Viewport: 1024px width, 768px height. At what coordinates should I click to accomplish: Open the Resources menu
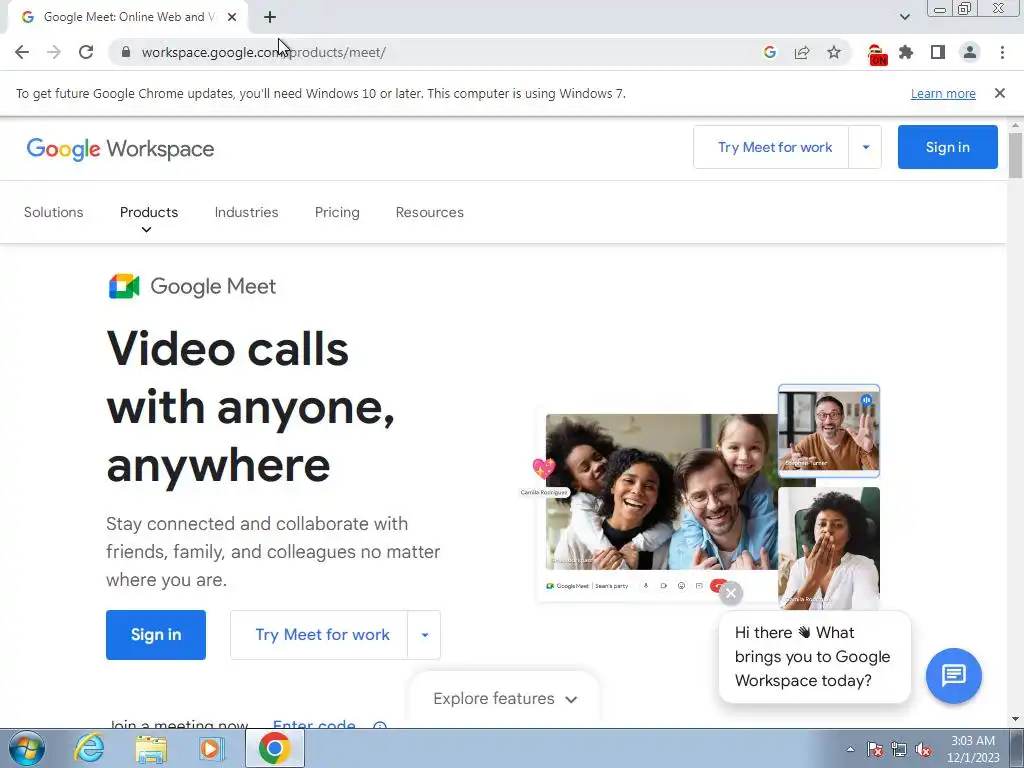point(430,212)
